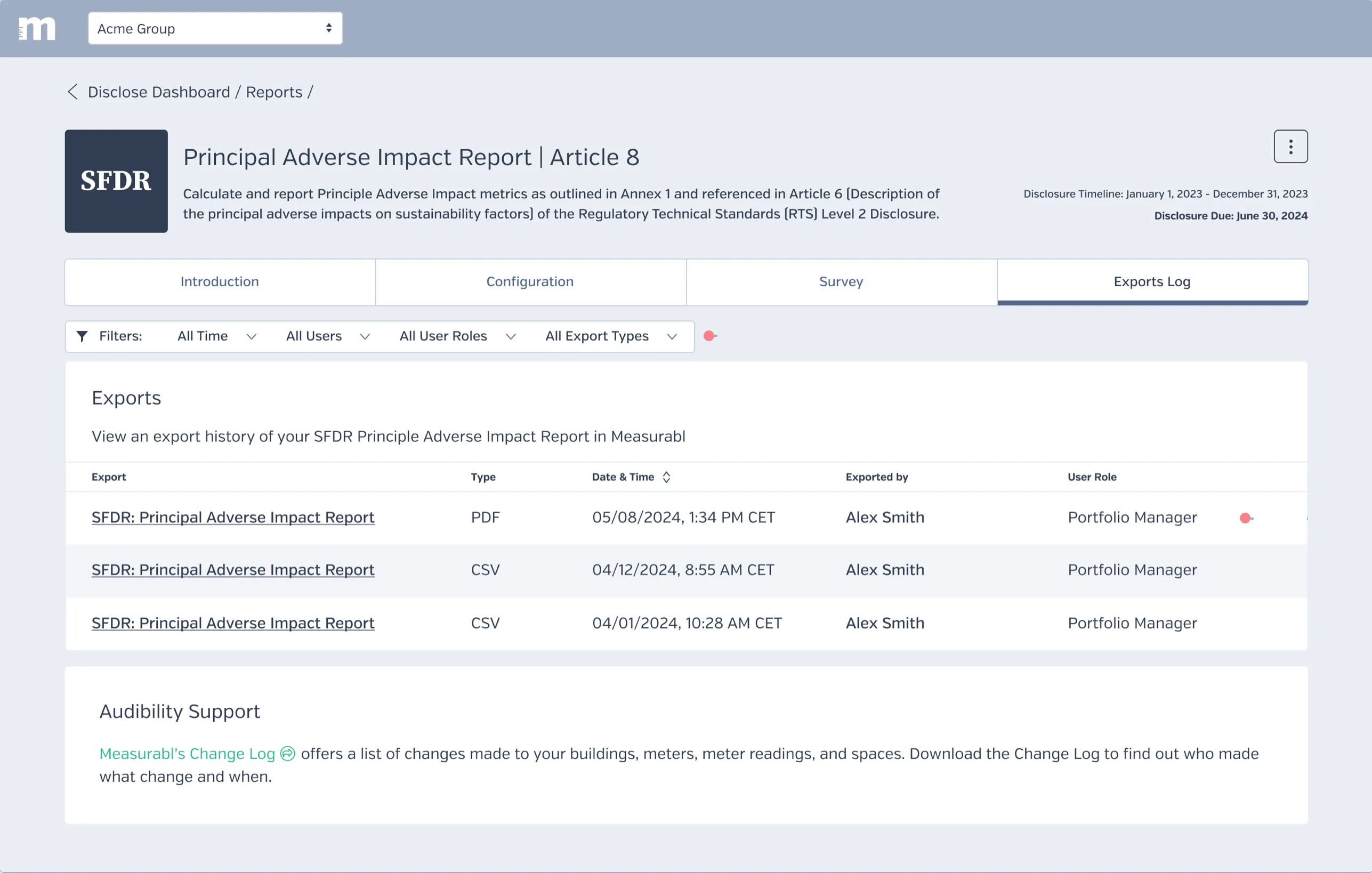Click the Change Log external arrow icon

click(288, 753)
